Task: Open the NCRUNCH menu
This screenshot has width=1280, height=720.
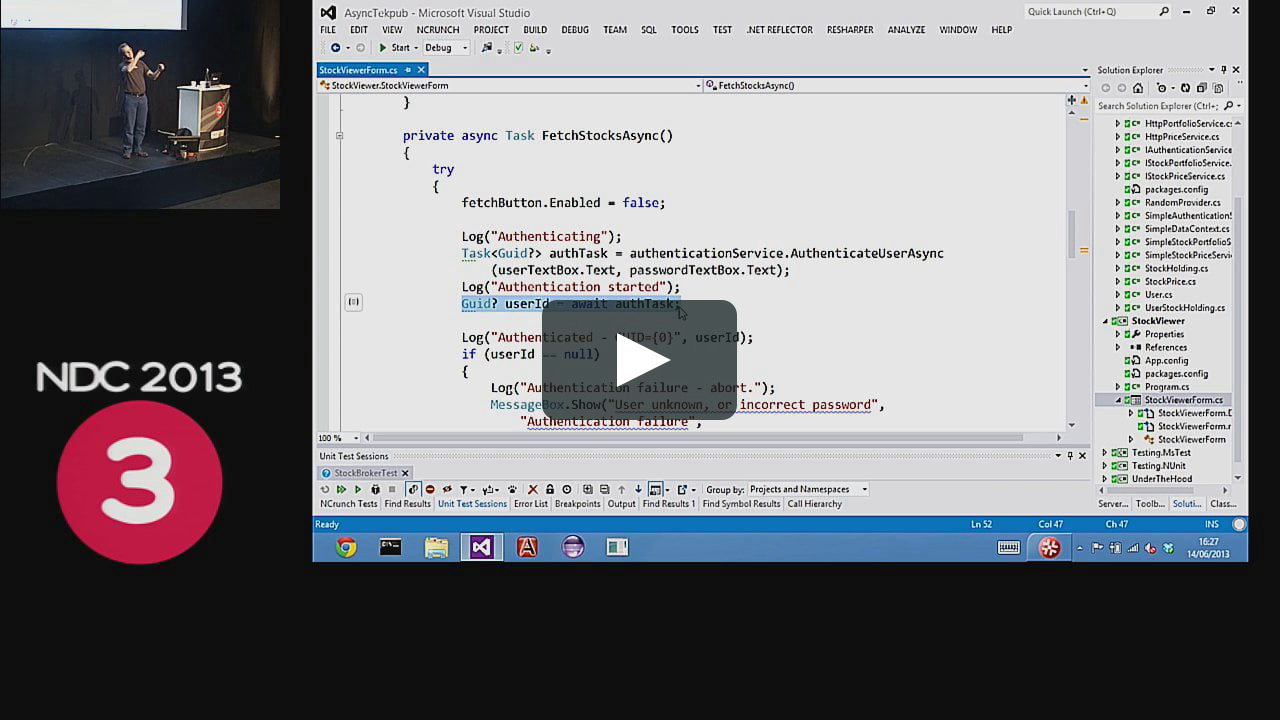Action: tap(438, 30)
